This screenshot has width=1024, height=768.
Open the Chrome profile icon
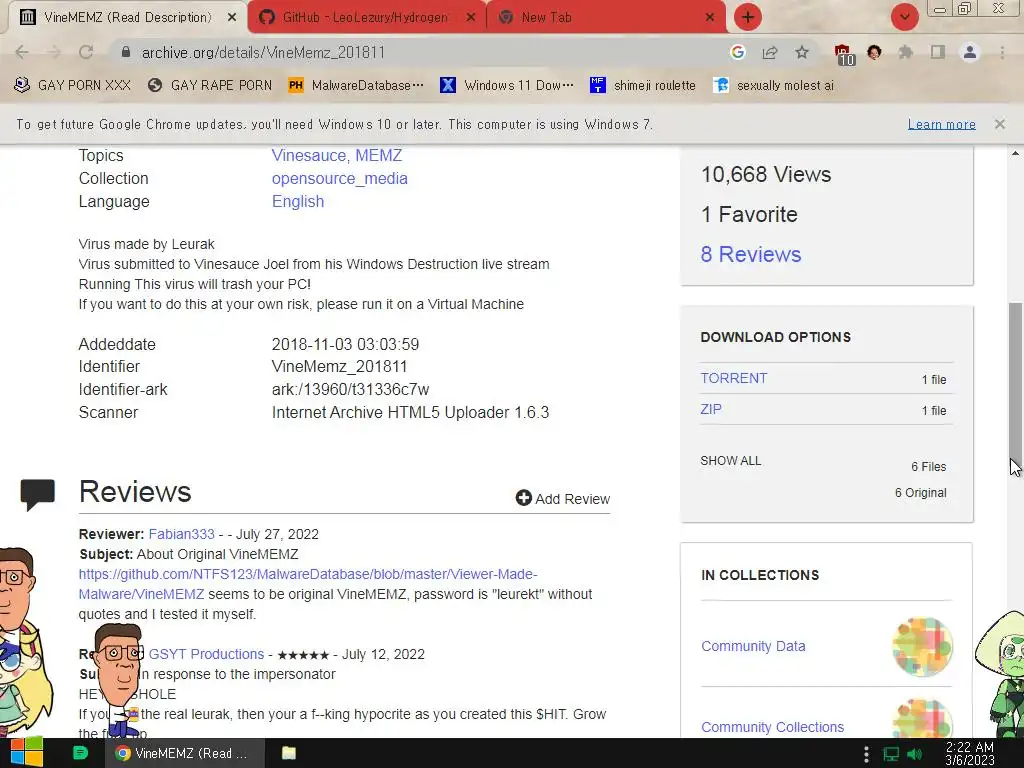[970, 52]
